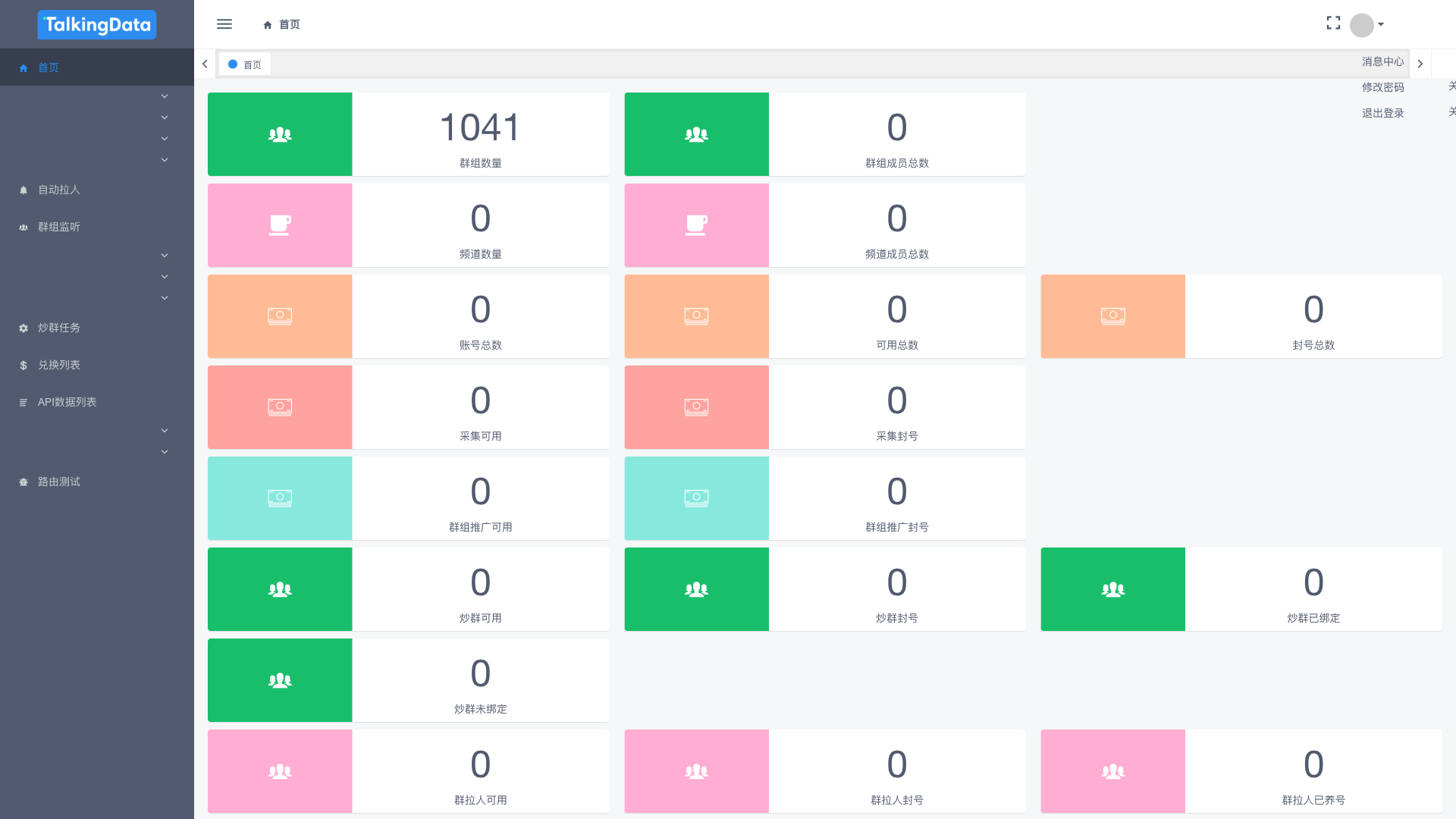Open the avatar dropdown arrow
The width and height of the screenshot is (1456, 819).
tap(1381, 24)
